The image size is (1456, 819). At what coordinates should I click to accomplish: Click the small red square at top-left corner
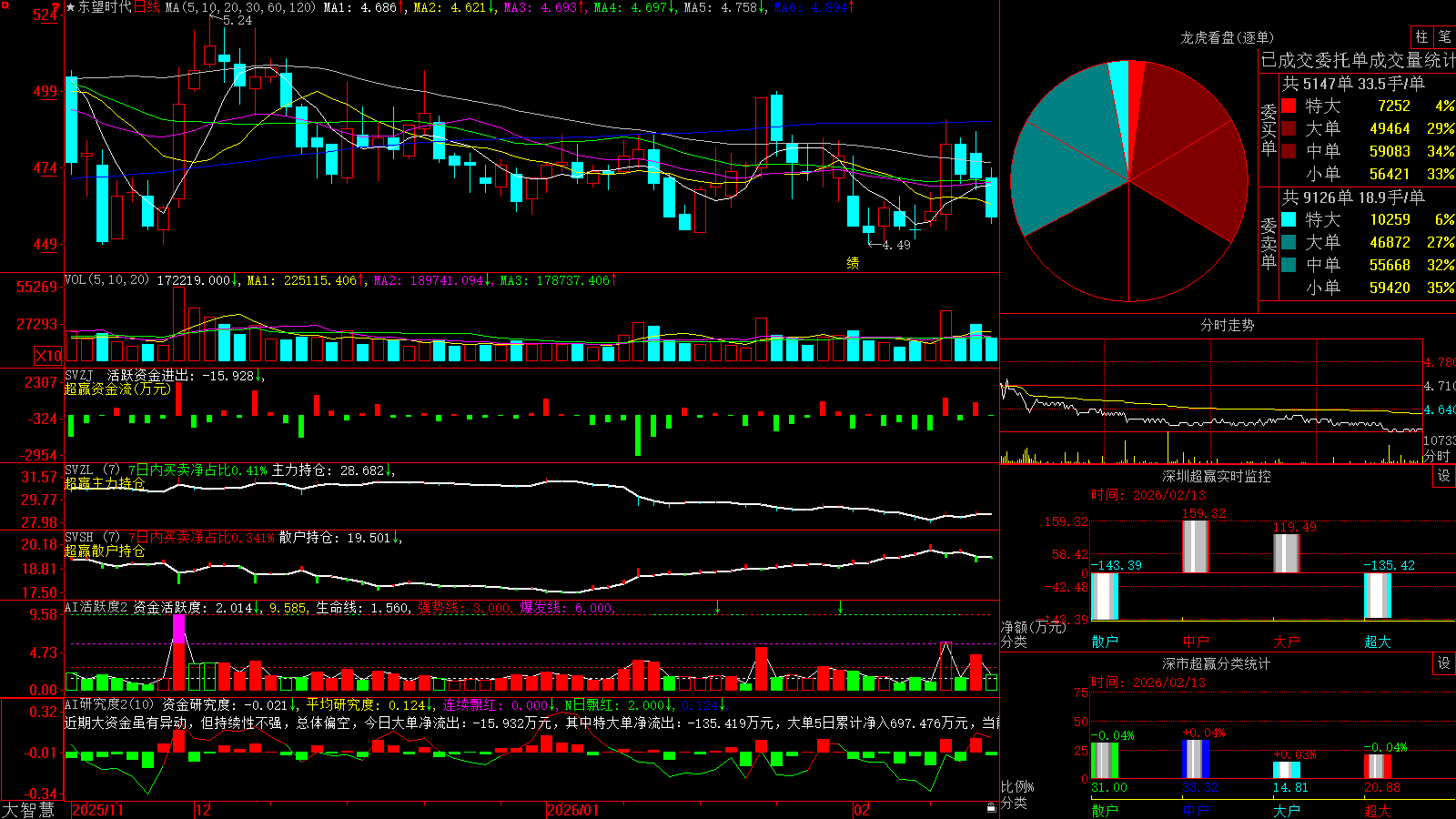tap(4, 5)
